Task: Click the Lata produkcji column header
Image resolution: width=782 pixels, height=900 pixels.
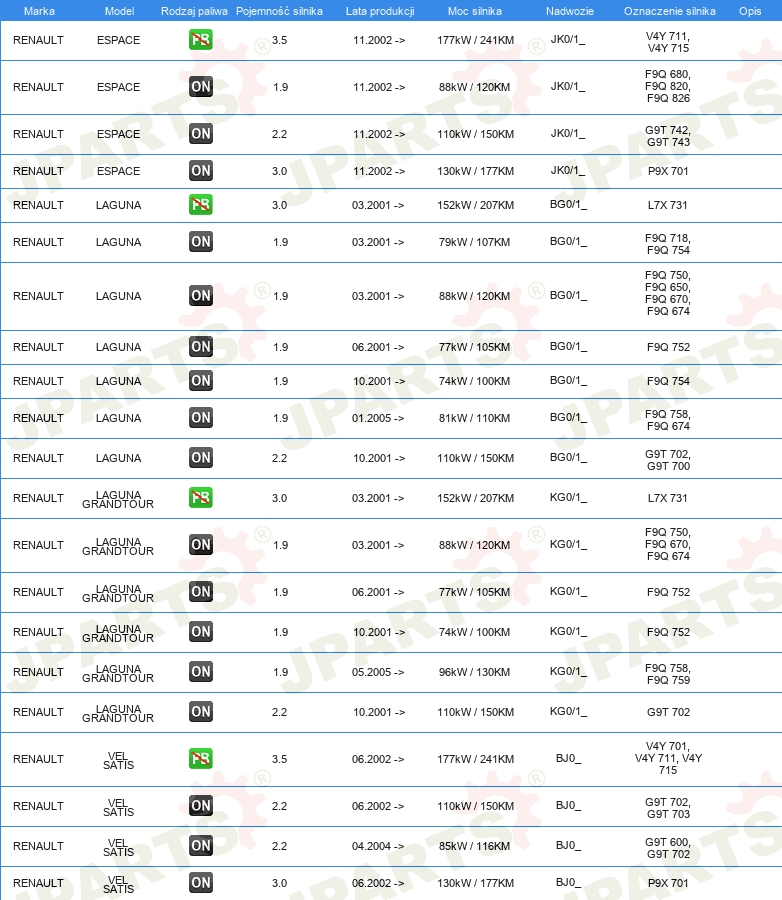Action: (380, 11)
